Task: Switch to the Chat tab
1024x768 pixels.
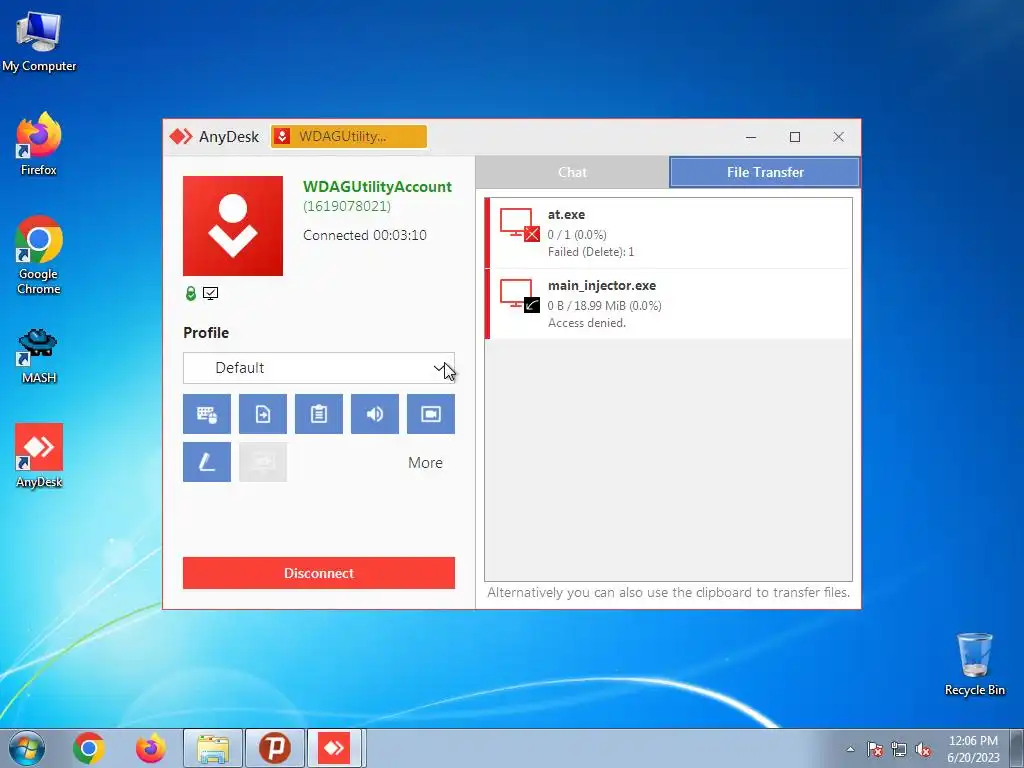Action: pyautogui.click(x=572, y=172)
